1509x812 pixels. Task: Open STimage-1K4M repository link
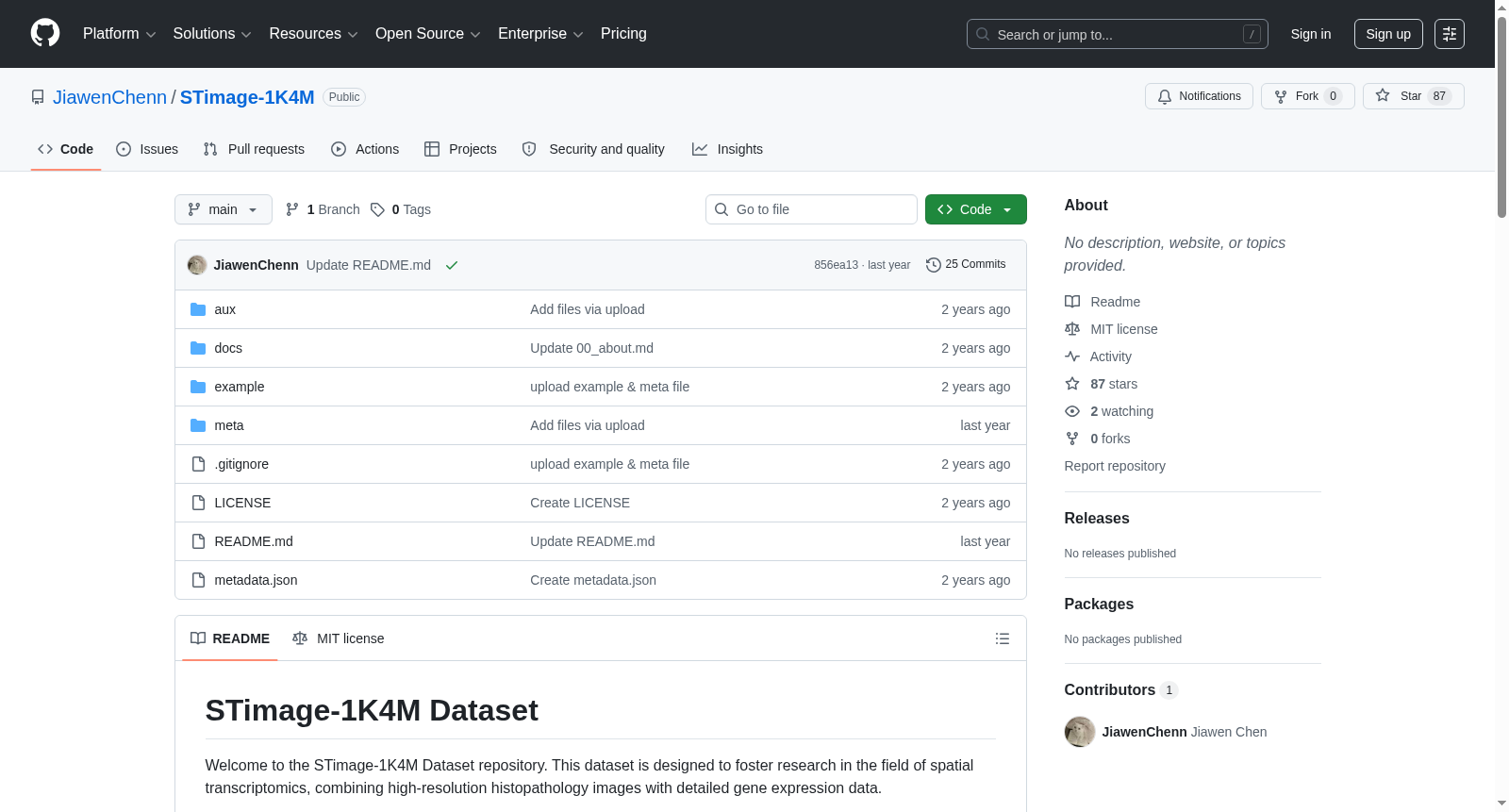(247, 97)
